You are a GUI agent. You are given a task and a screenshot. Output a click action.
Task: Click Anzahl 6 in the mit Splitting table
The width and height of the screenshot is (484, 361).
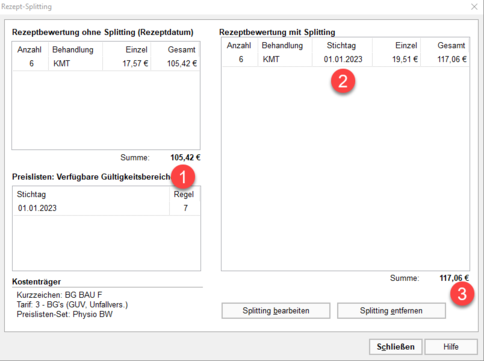coord(241,59)
